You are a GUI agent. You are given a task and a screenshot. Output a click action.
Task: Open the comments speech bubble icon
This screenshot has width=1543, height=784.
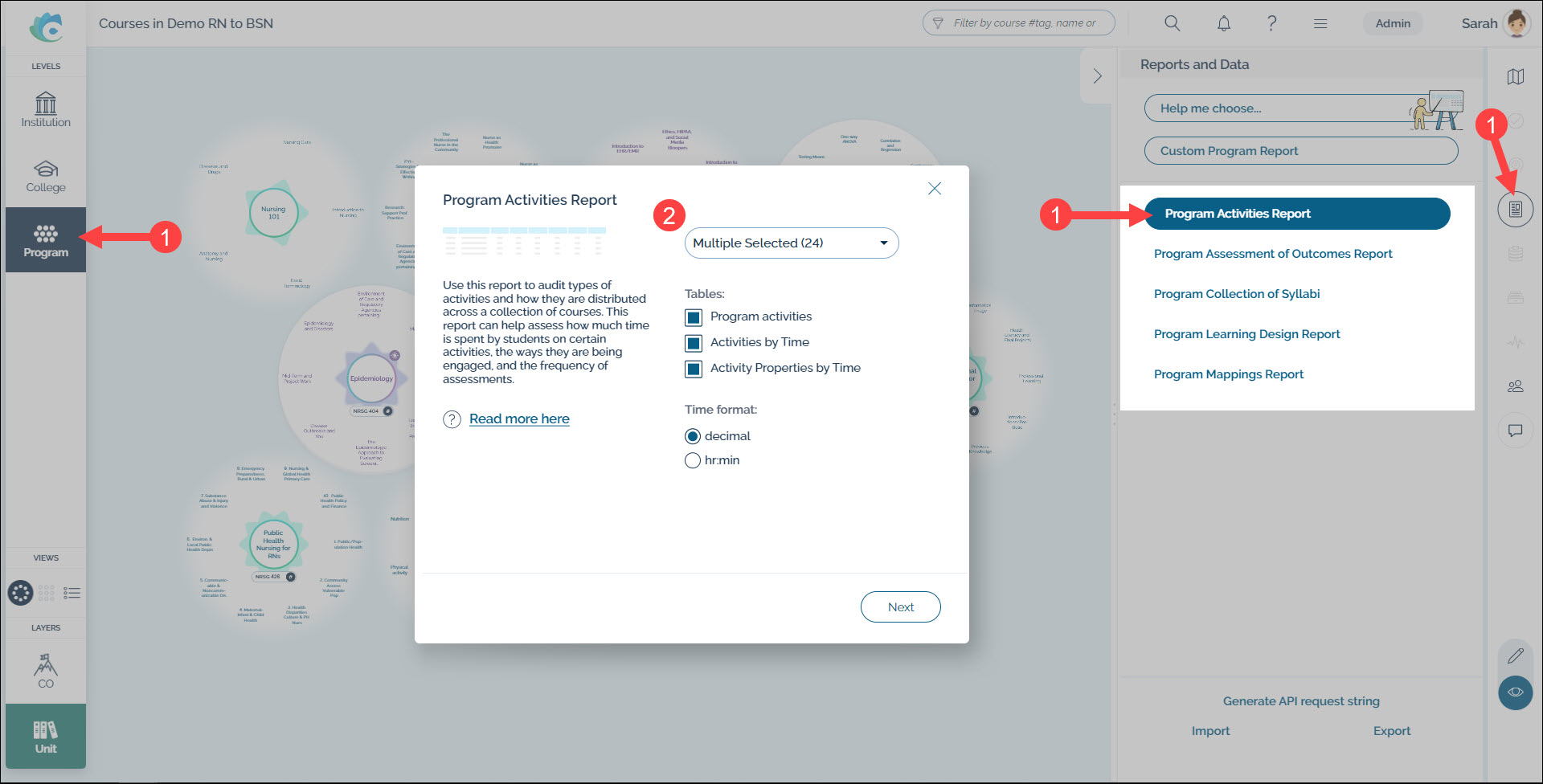1516,431
